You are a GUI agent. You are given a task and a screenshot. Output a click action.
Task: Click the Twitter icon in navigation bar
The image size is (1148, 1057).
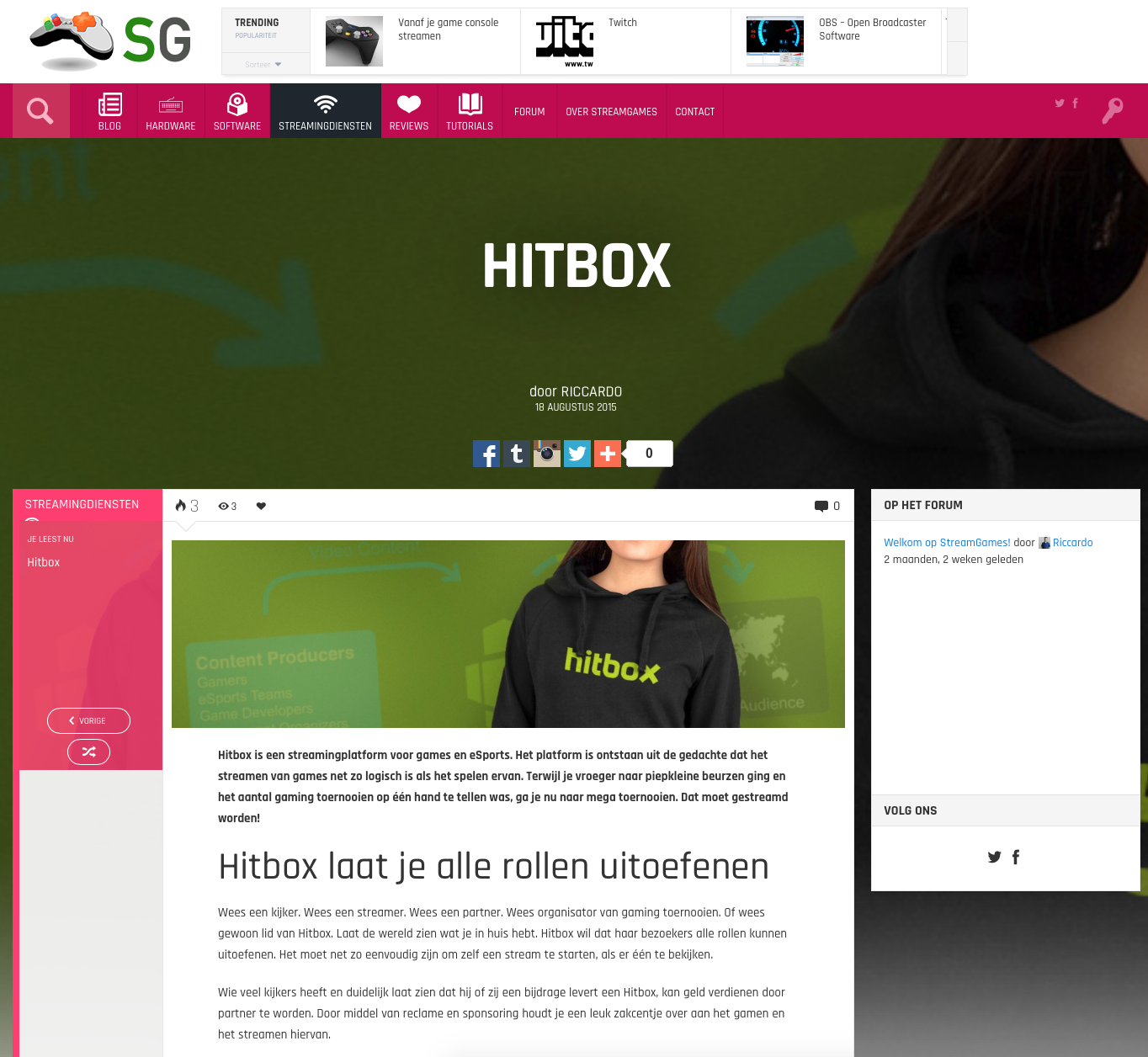pos(1060,103)
